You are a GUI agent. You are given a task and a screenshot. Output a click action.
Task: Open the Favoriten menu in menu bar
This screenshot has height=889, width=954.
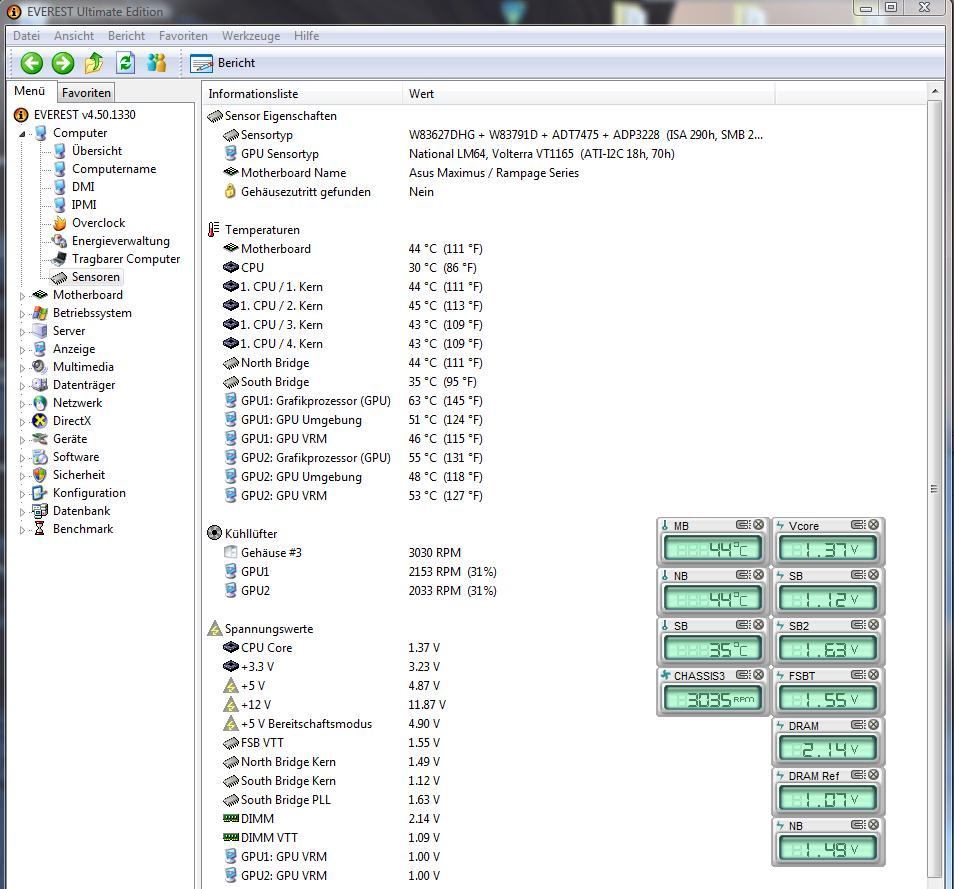(183, 36)
